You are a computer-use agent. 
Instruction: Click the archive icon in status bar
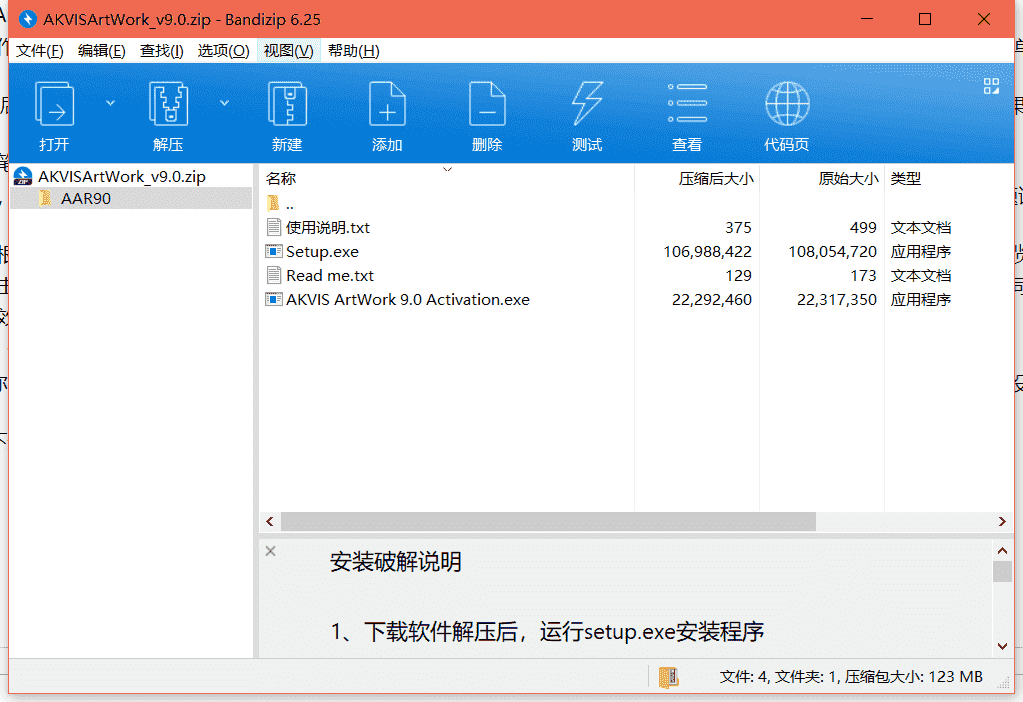point(668,677)
